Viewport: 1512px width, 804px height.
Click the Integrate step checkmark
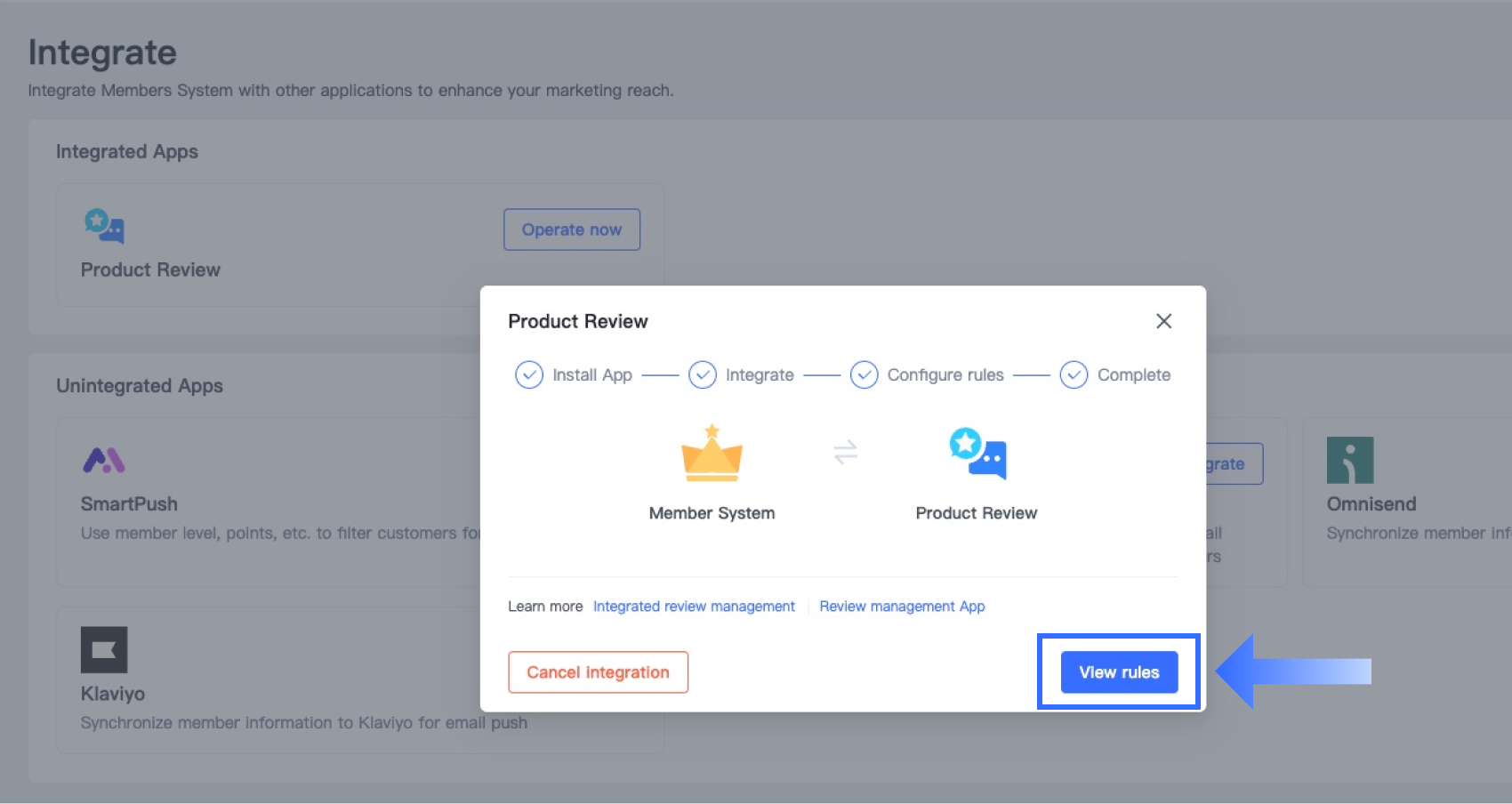coord(703,375)
